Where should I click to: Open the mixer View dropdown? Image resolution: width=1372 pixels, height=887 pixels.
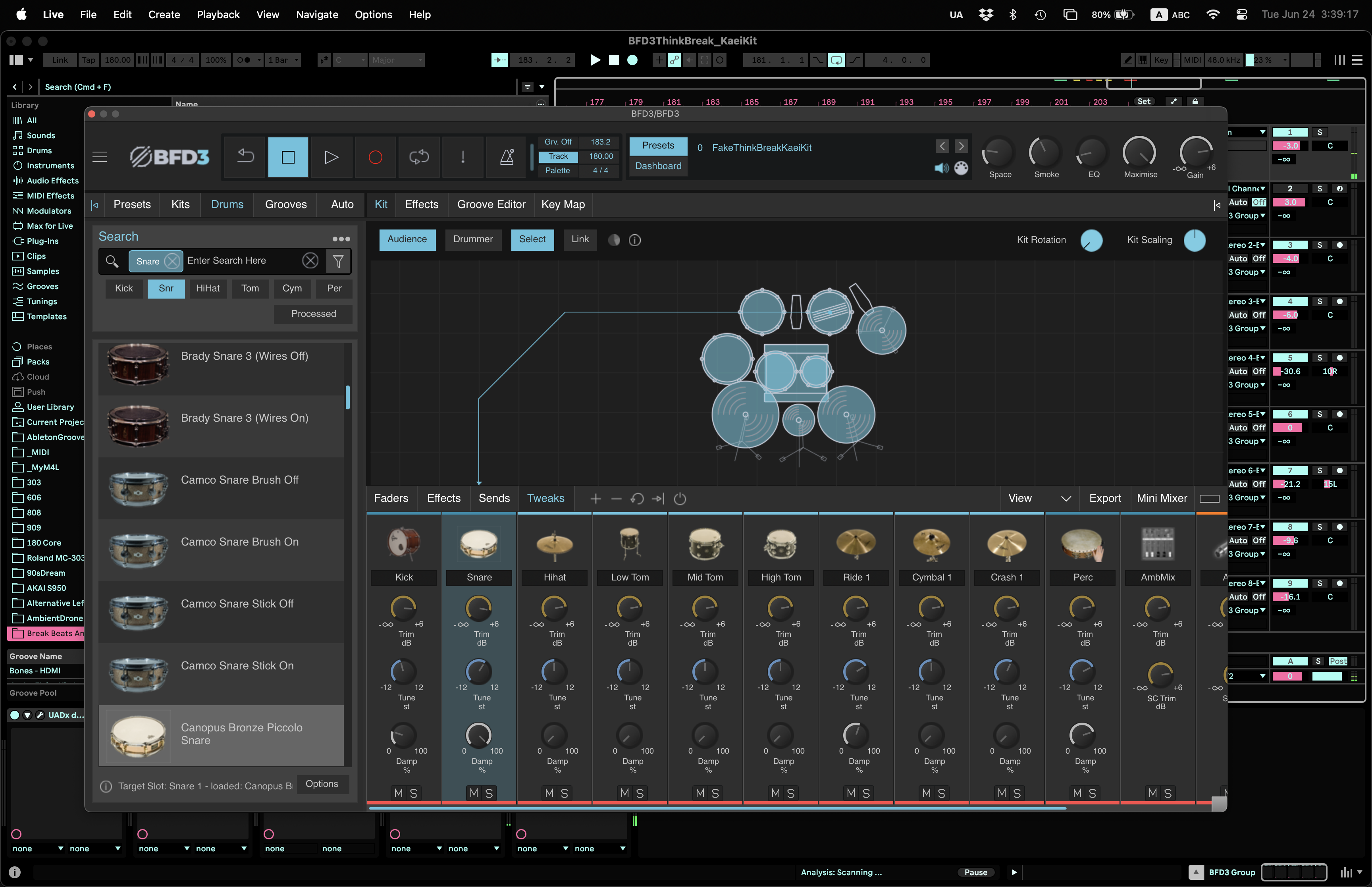(x=1040, y=499)
